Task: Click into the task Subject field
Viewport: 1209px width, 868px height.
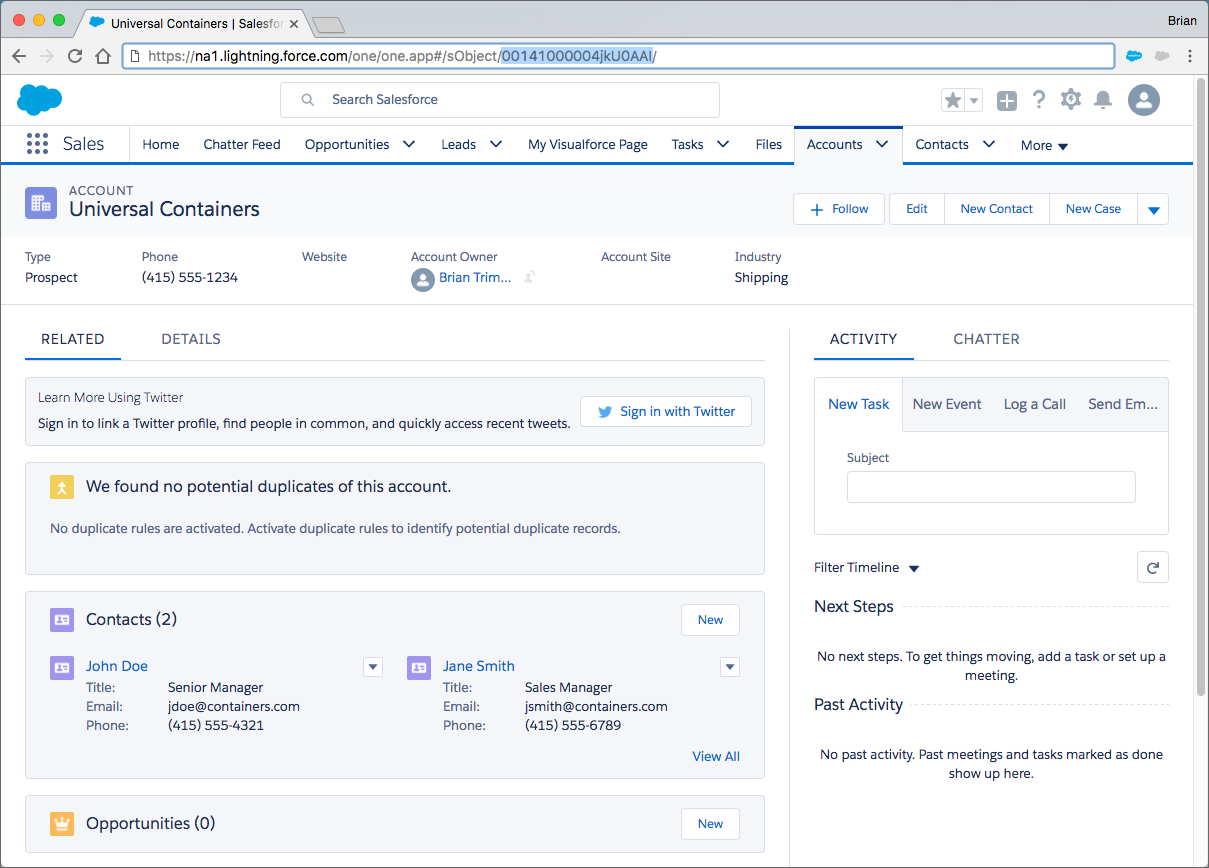Action: (991, 487)
